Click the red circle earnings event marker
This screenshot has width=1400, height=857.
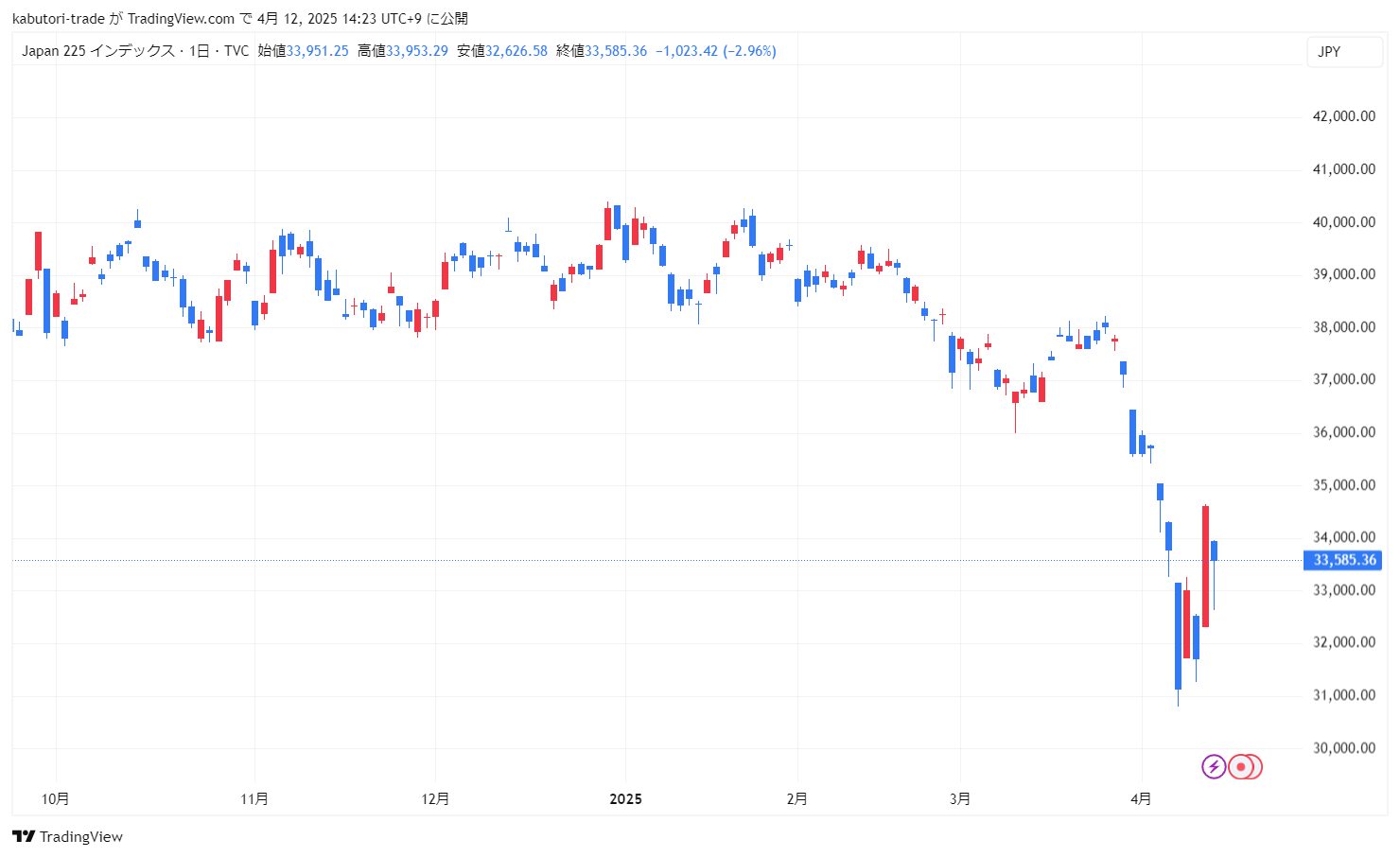click(x=1241, y=766)
